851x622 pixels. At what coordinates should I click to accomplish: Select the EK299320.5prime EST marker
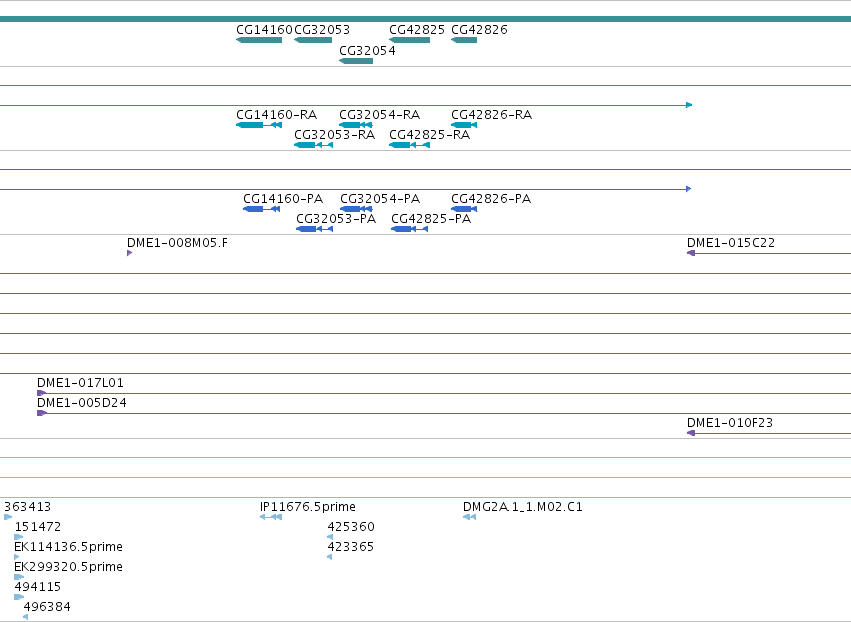pyautogui.click(x=19, y=577)
